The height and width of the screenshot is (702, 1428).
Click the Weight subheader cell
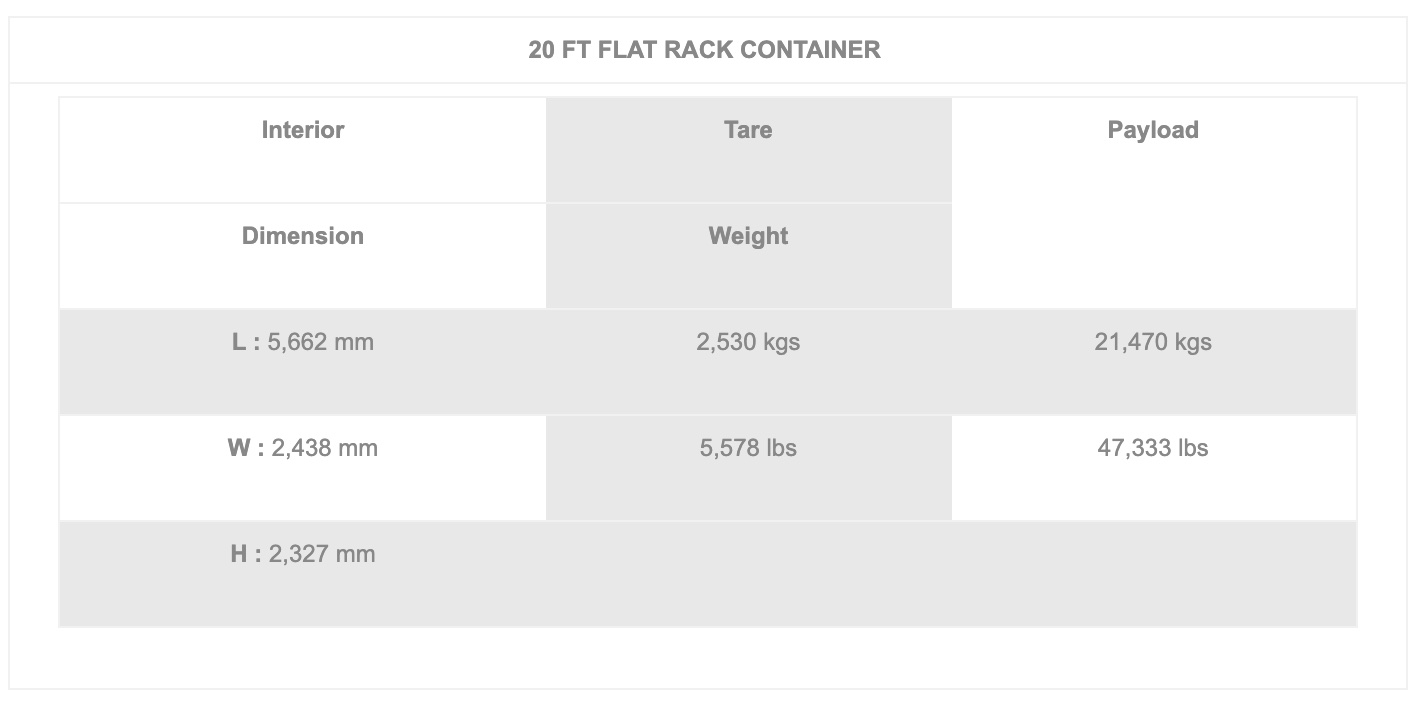click(748, 256)
